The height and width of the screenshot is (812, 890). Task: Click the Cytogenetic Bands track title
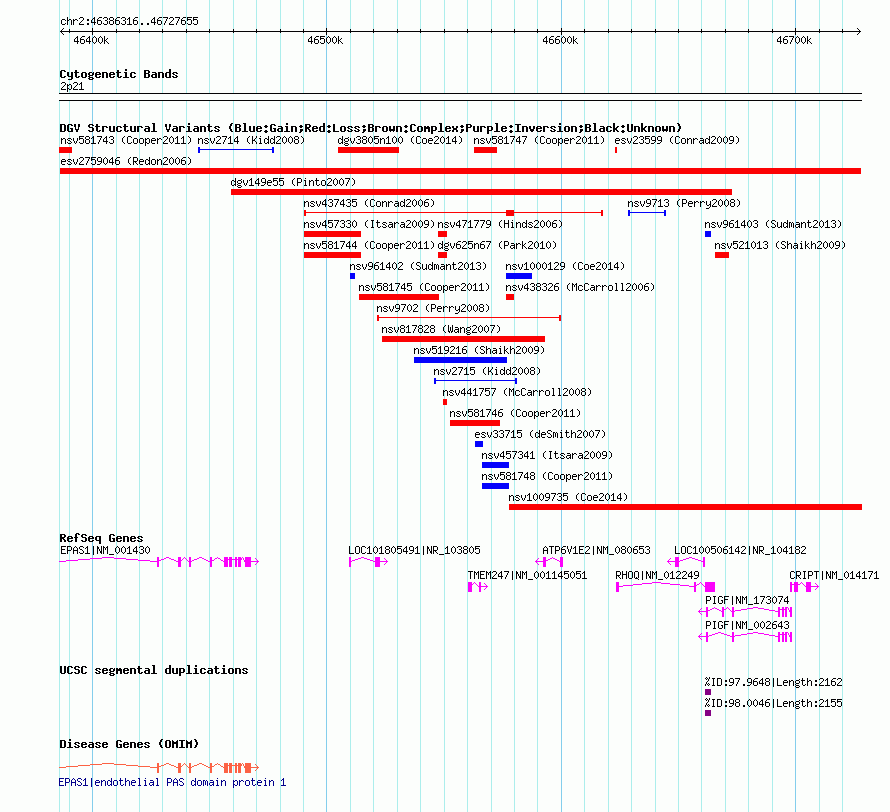coord(119,74)
